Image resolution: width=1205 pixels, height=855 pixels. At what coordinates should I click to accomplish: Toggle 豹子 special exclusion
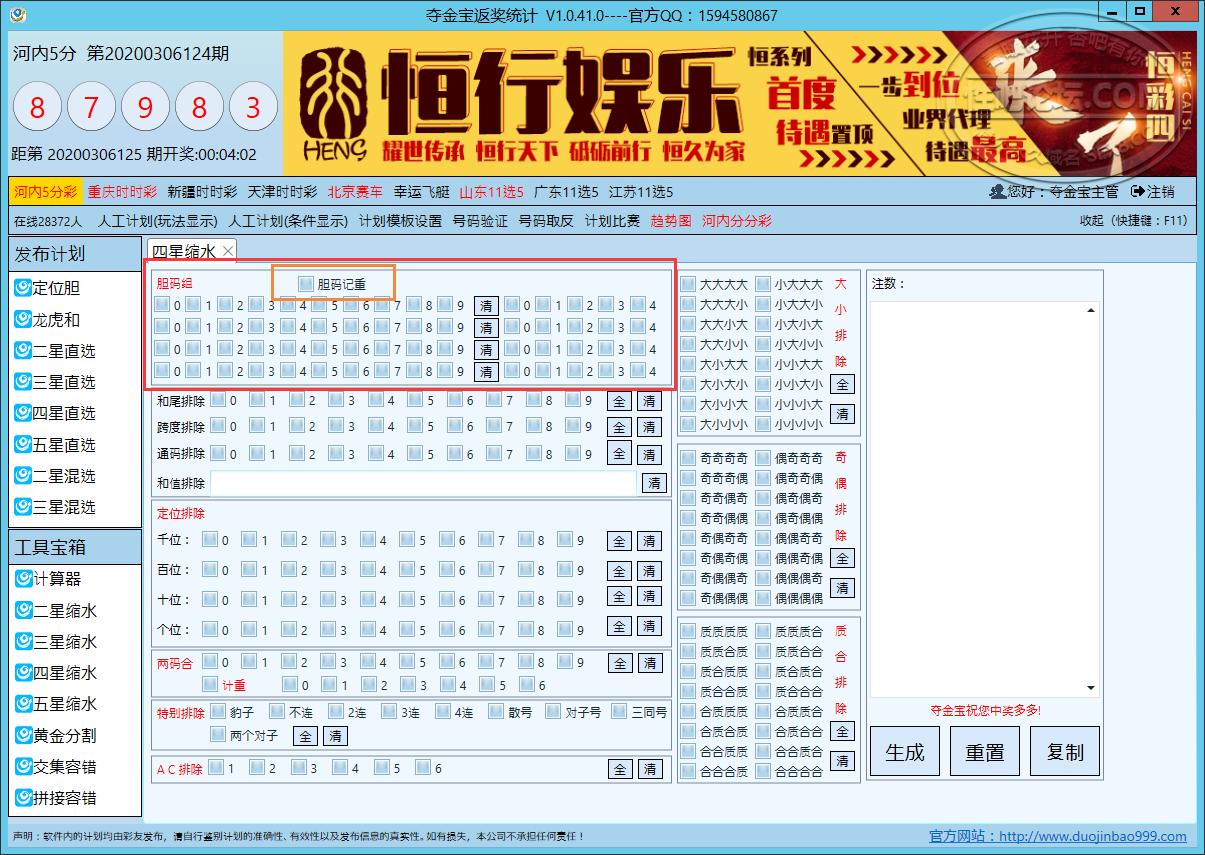point(218,713)
